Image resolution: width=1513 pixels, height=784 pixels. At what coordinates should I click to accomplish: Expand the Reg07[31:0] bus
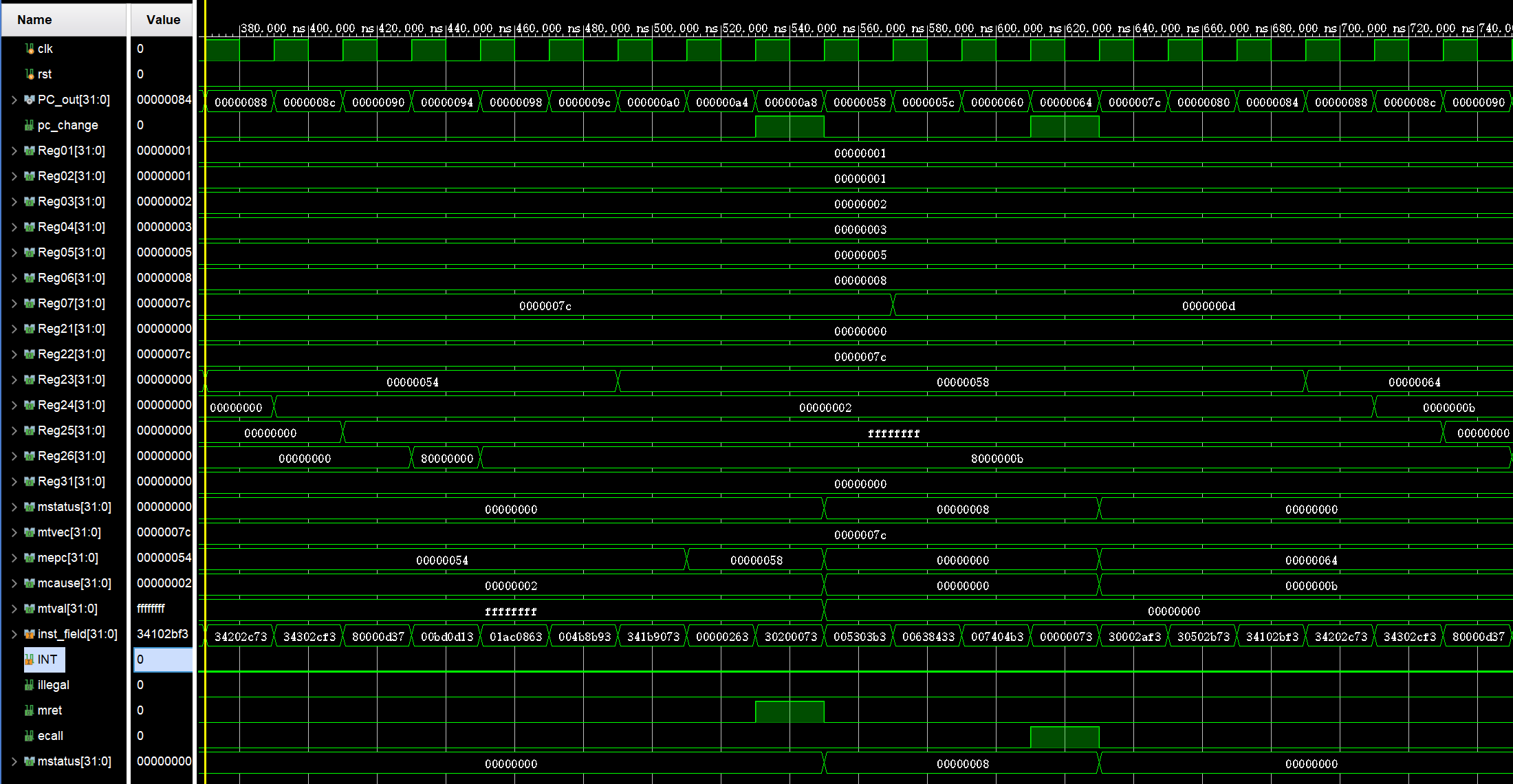pyautogui.click(x=14, y=303)
